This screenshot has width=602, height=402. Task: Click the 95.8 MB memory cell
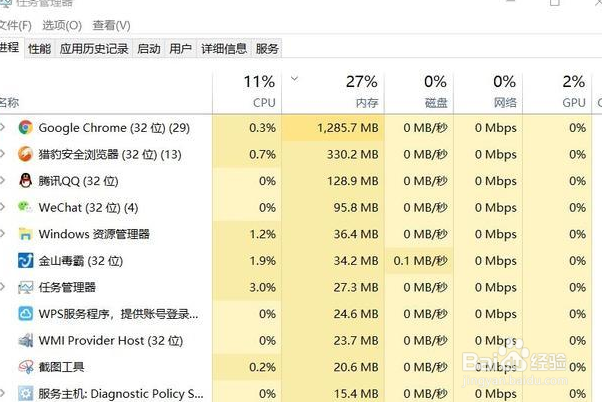333,207
